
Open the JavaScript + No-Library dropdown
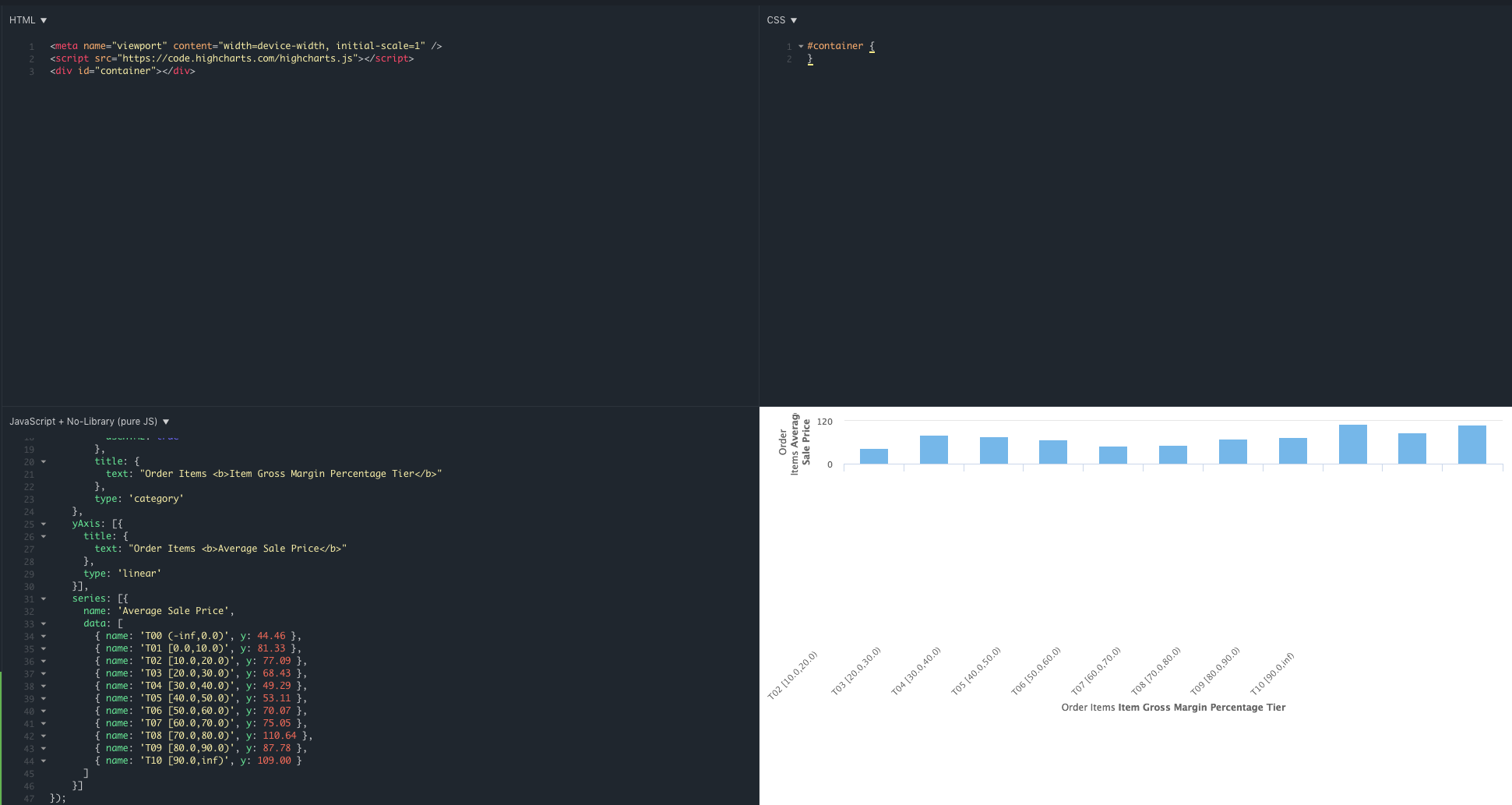(x=90, y=422)
